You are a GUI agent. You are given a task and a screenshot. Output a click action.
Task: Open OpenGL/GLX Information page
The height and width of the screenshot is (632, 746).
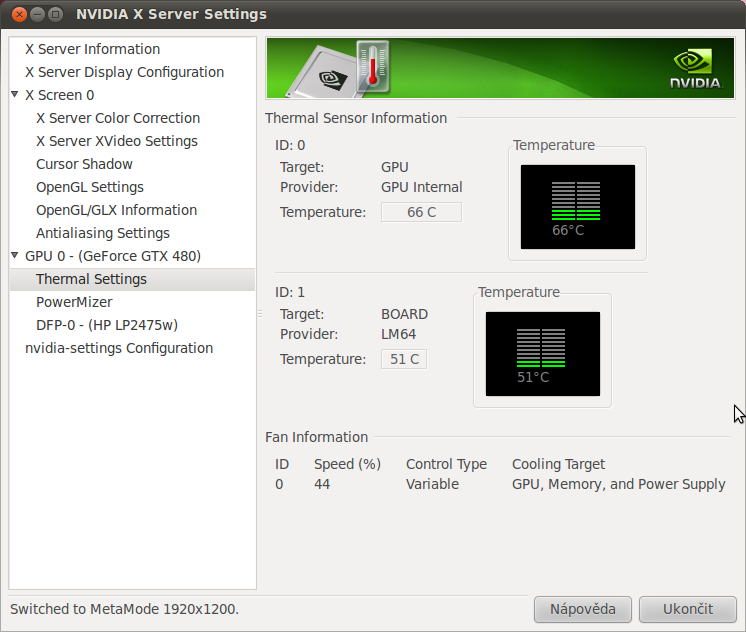(x=117, y=210)
